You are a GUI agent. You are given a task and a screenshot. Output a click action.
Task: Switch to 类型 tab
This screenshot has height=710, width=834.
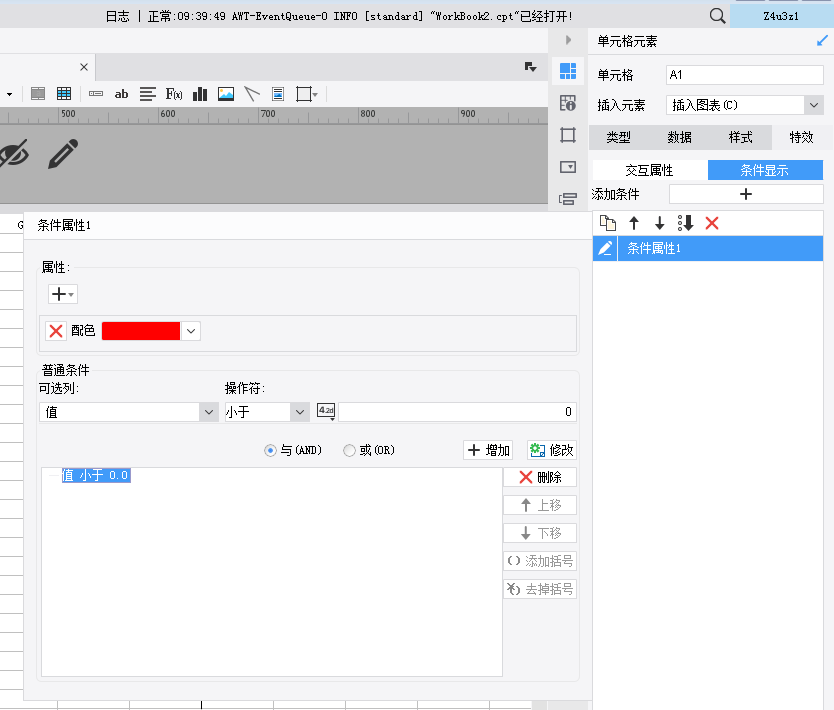pos(619,138)
